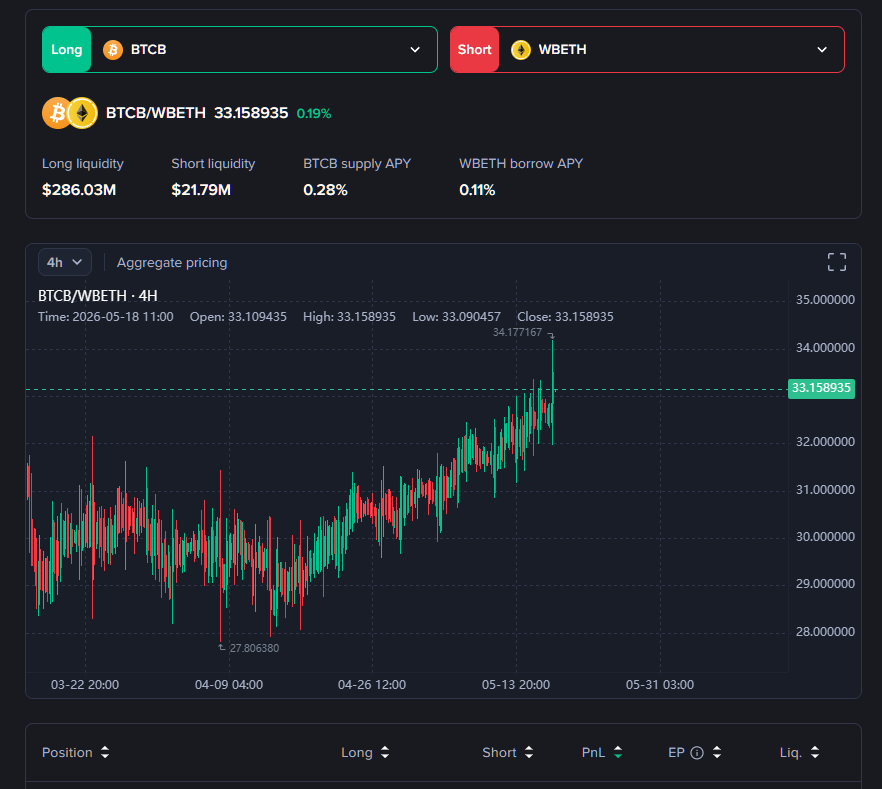Click the chevron arrow in Short selector

coord(822,49)
